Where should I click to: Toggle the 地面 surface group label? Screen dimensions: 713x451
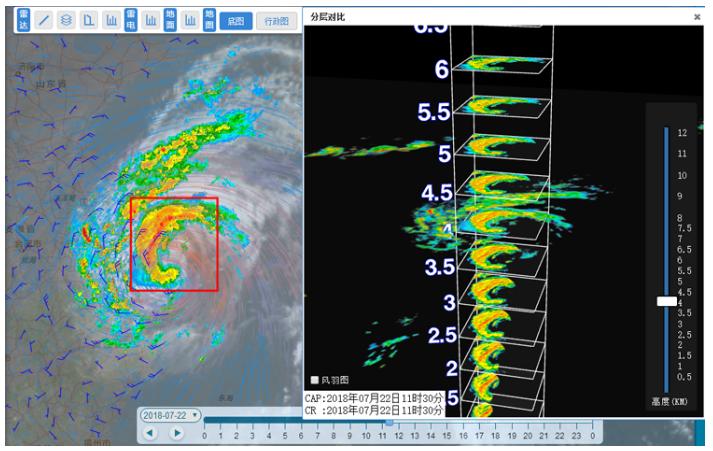point(170,20)
